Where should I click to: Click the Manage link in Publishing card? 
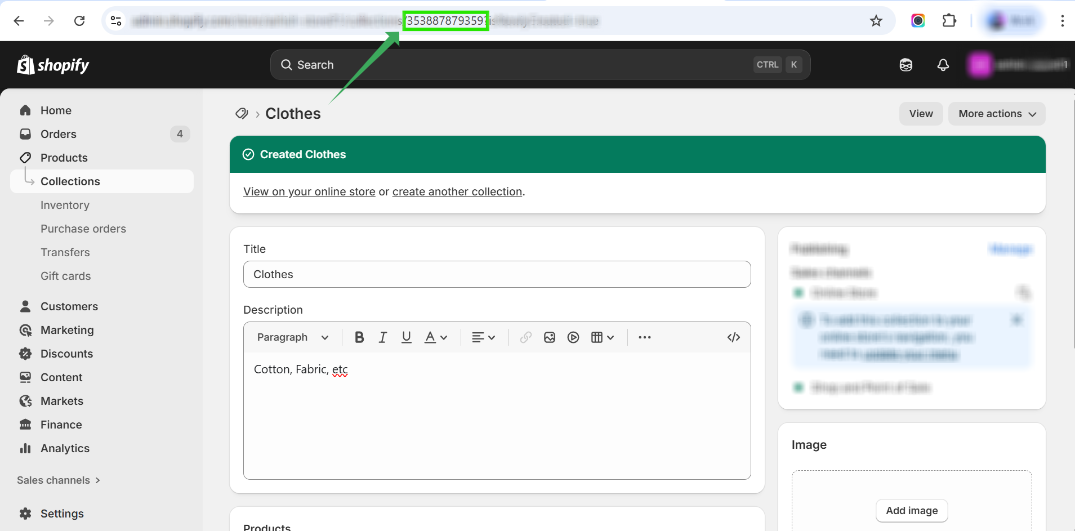point(1011,249)
